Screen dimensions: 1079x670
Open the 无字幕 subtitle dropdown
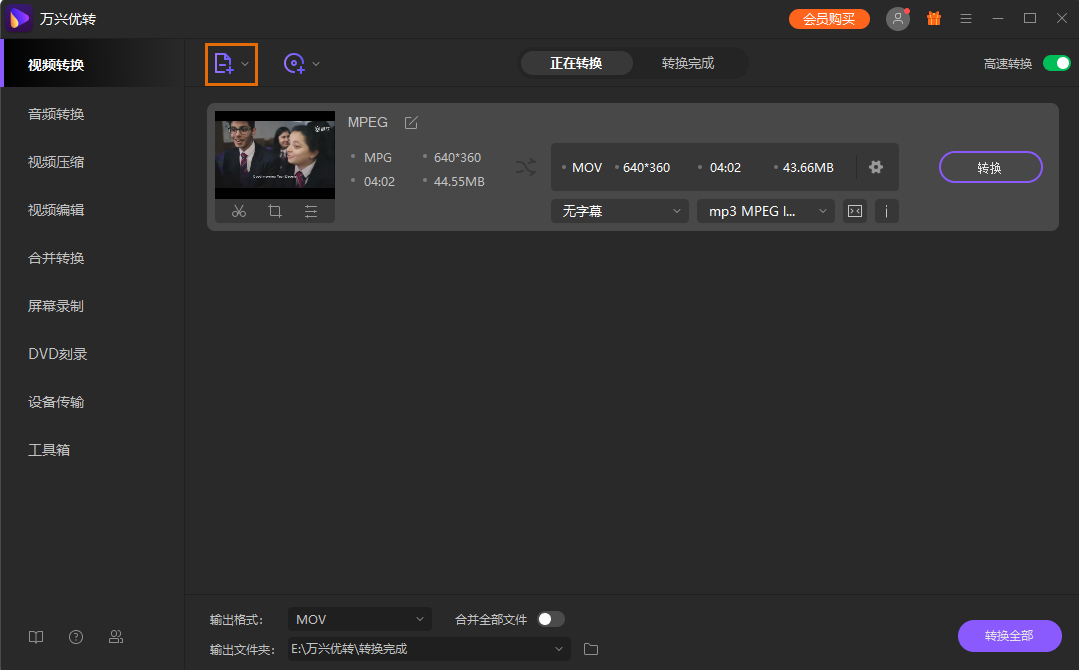(x=619, y=211)
